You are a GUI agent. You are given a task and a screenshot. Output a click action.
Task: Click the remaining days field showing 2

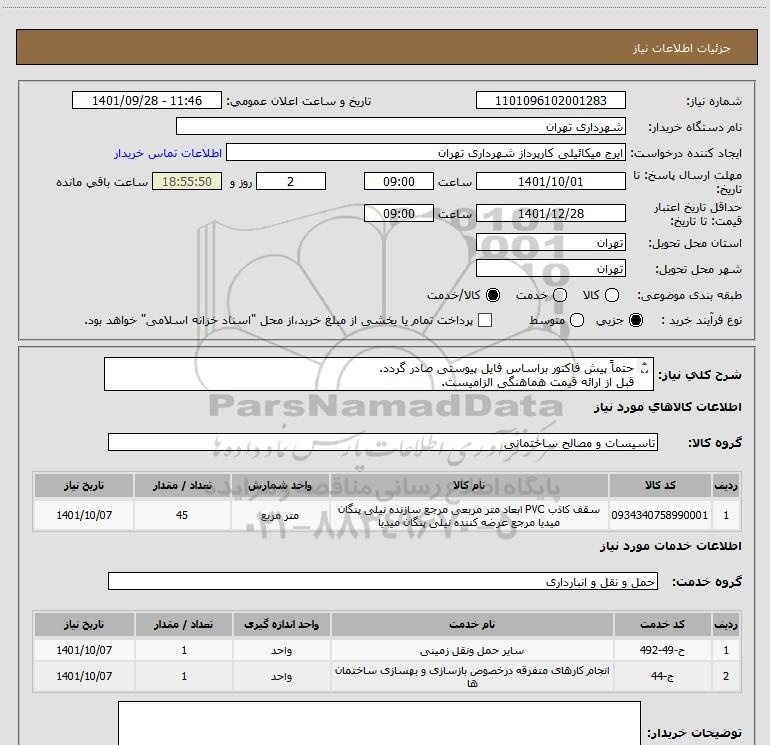(291, 181)
